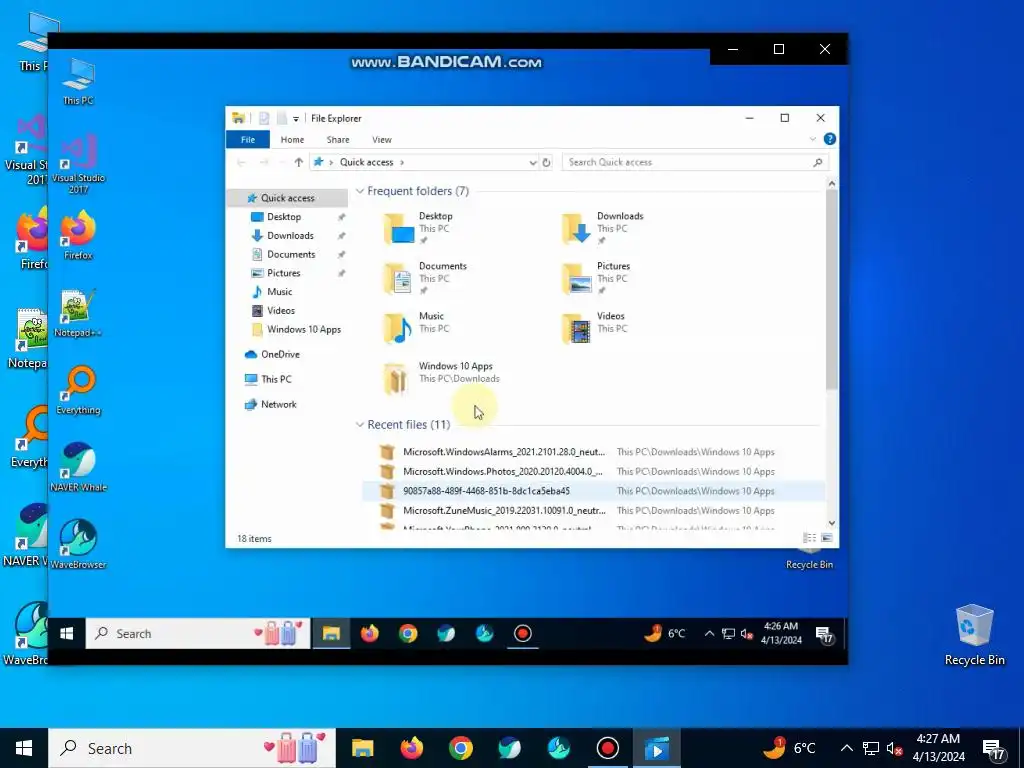Screen dimensions: 1024x768
Task: Click the scroll down arrow in File Explorer
Action: point(831,523)
